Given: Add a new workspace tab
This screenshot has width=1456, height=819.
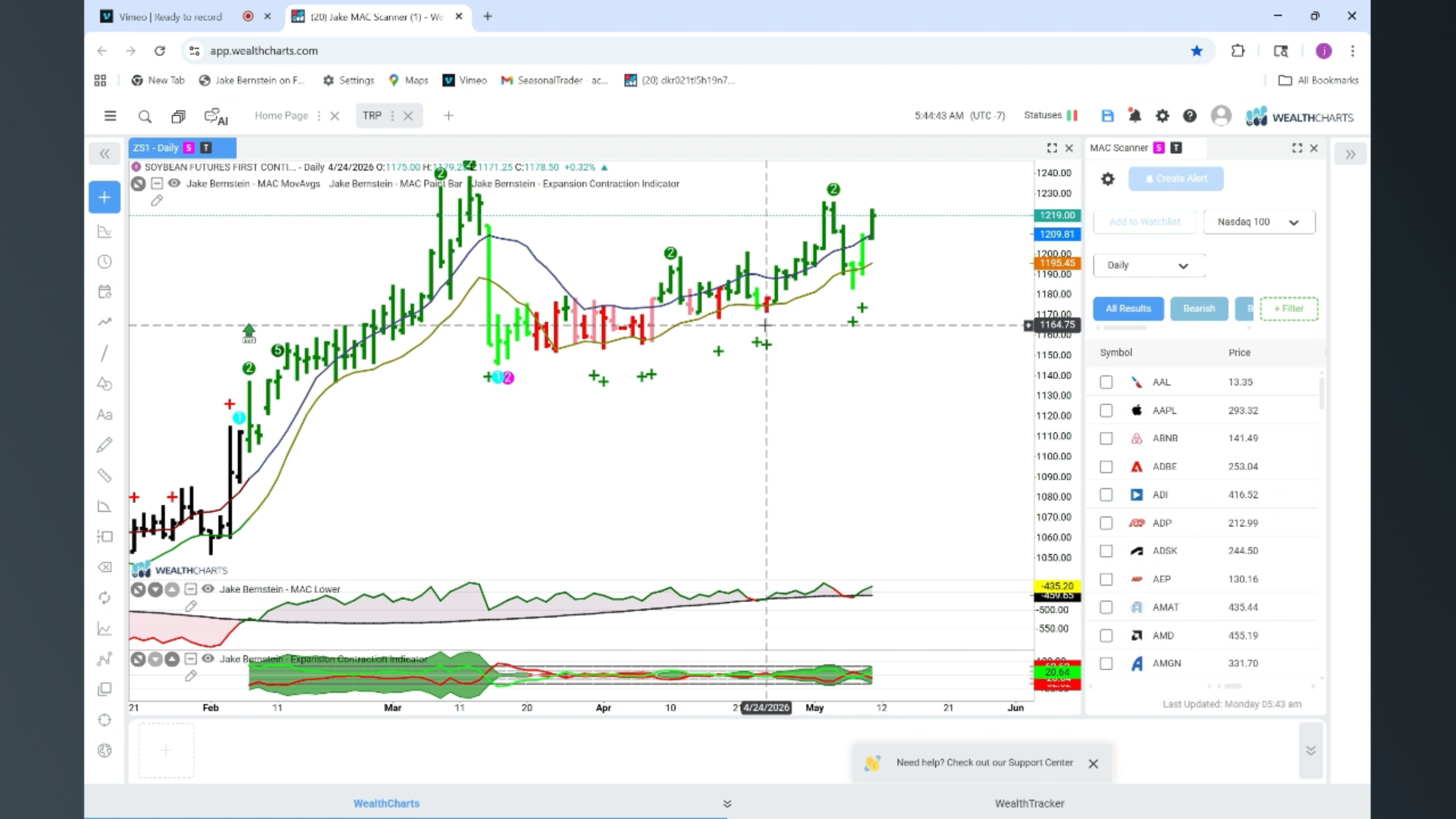Looking at the screenshot, I should 449,116.
